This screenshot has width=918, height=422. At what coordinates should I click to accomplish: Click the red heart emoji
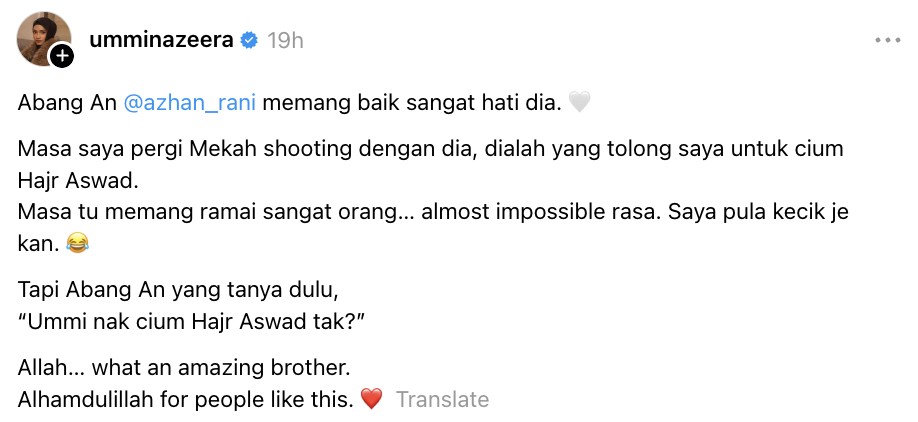click(x=371, y=400)
